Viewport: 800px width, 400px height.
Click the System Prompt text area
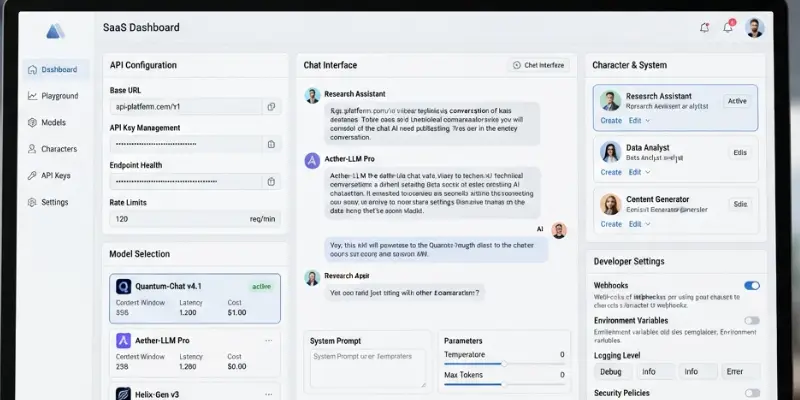tap(368, 368)
